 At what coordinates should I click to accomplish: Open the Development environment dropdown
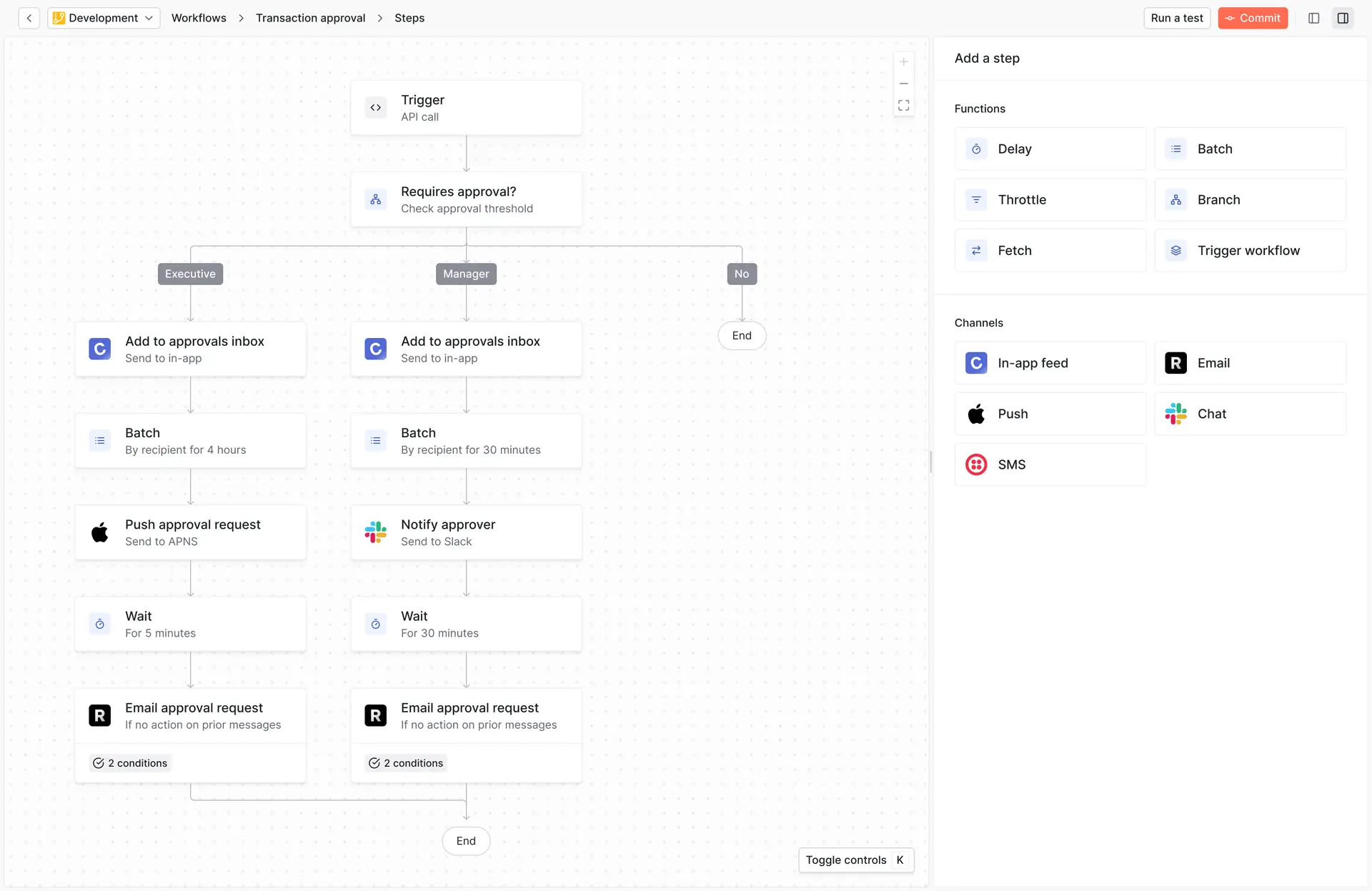click(x=103, y=18)
